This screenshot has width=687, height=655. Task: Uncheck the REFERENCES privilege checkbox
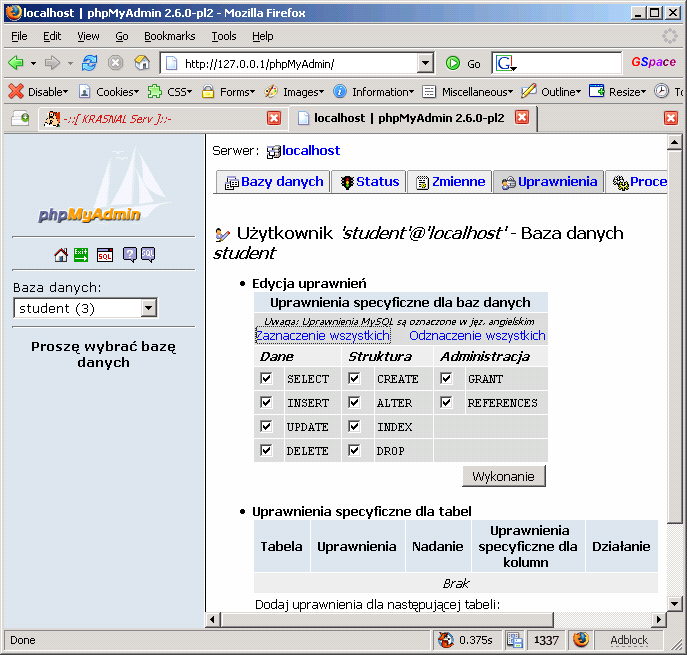pyautogui.click(x=446, y=402)
